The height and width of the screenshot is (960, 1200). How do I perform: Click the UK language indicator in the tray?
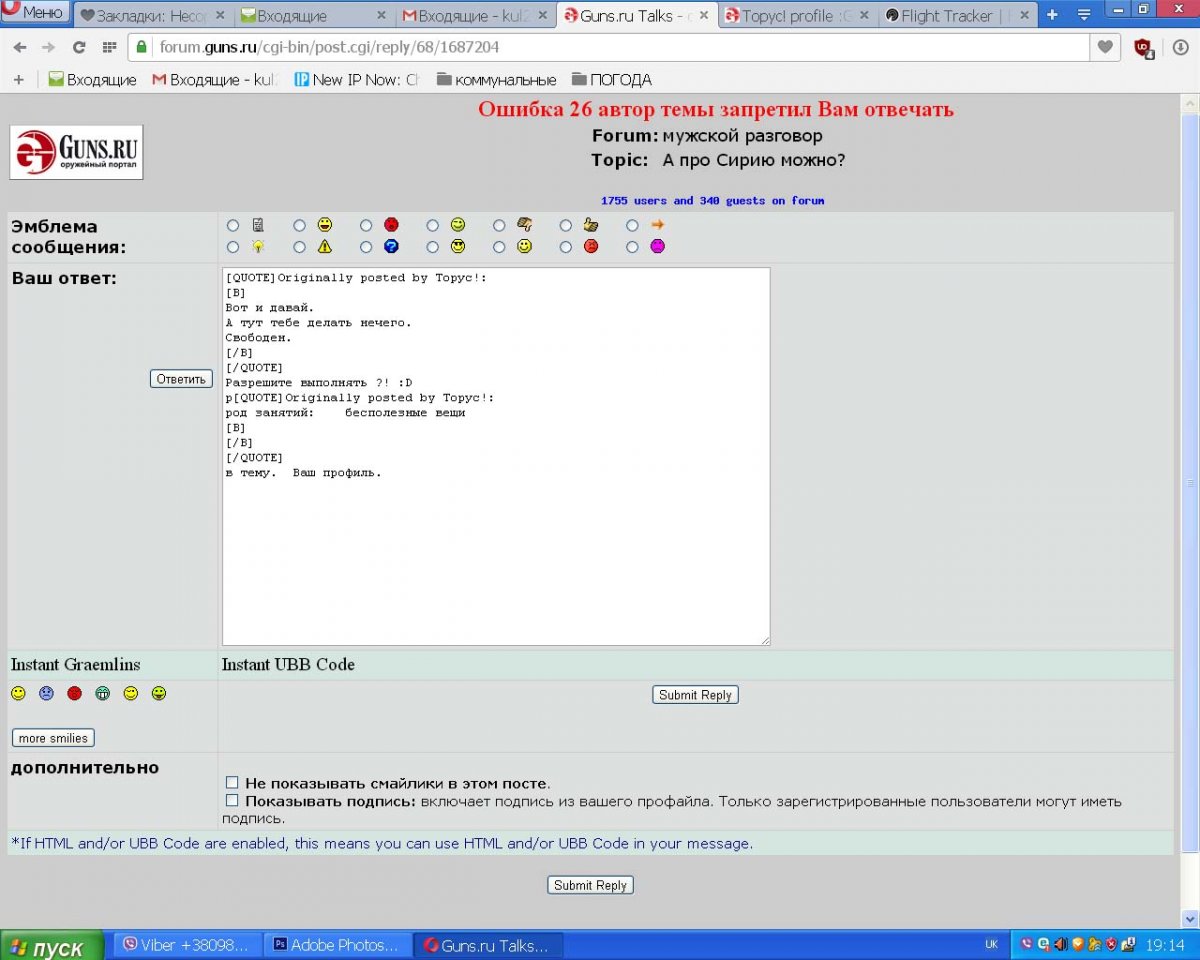(x=991, y=944)
